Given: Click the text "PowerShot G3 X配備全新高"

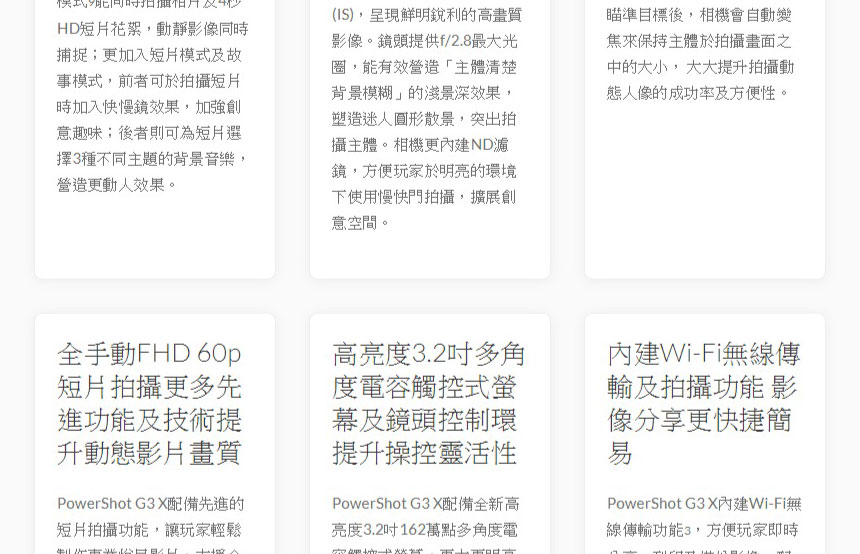Looking at the screenshot, I should click(x=426, y=504).
